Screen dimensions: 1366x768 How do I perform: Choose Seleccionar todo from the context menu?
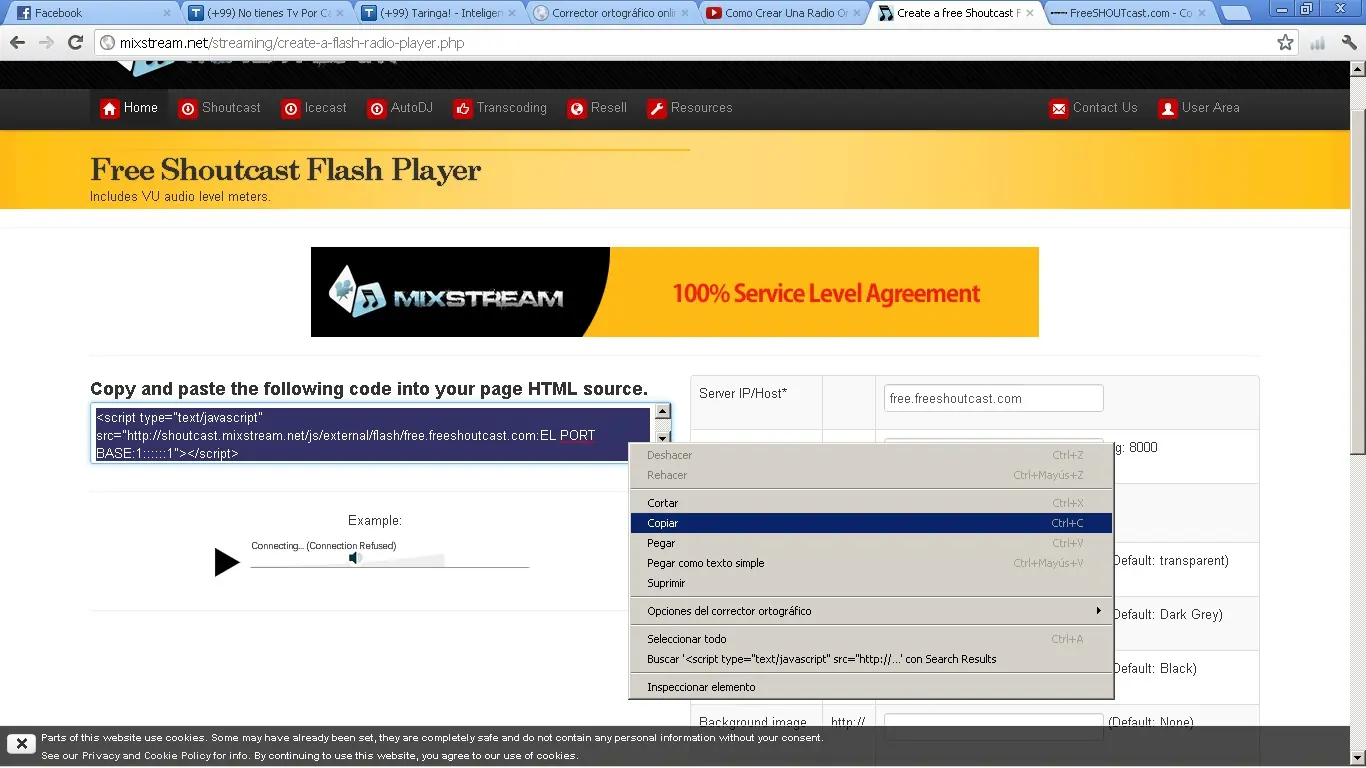[871, 639]
